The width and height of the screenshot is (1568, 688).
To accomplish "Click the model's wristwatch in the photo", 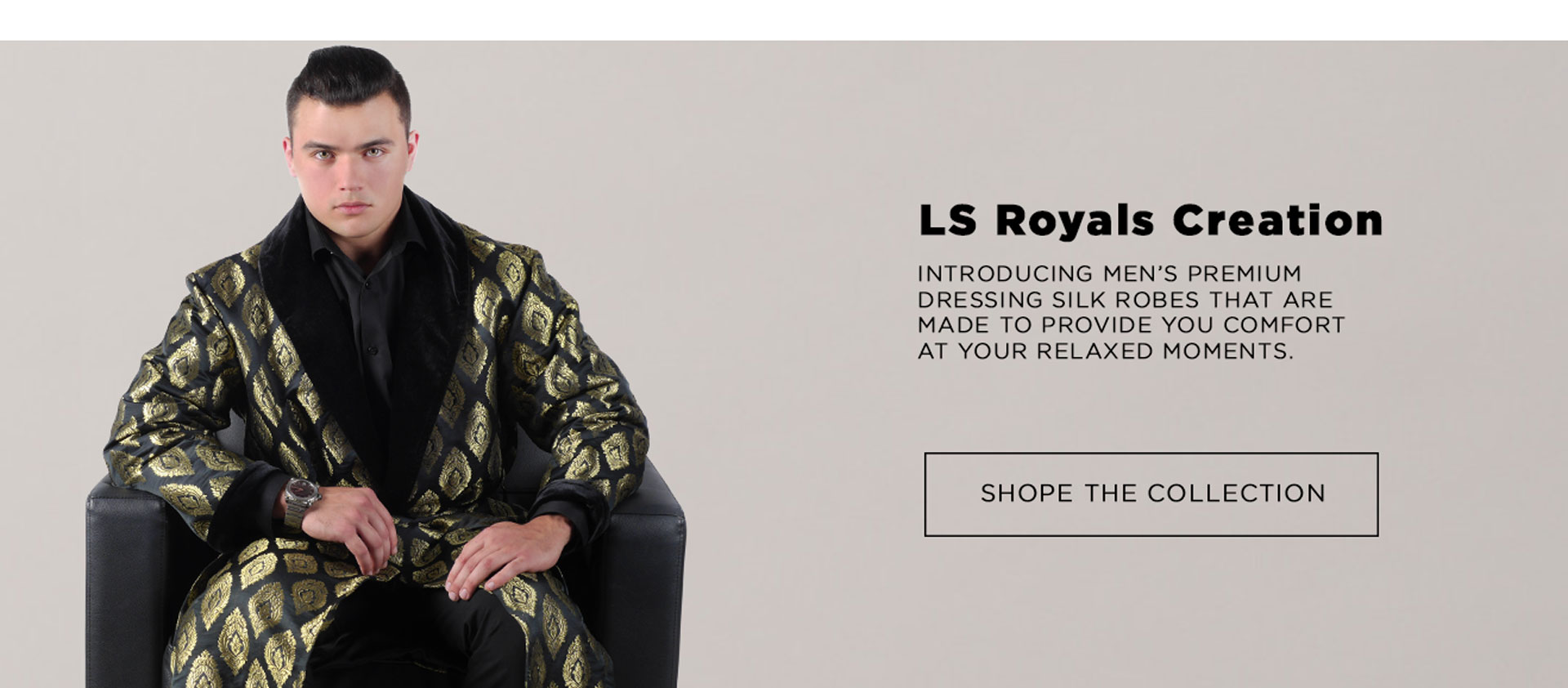I will click(x=301, y=499).
